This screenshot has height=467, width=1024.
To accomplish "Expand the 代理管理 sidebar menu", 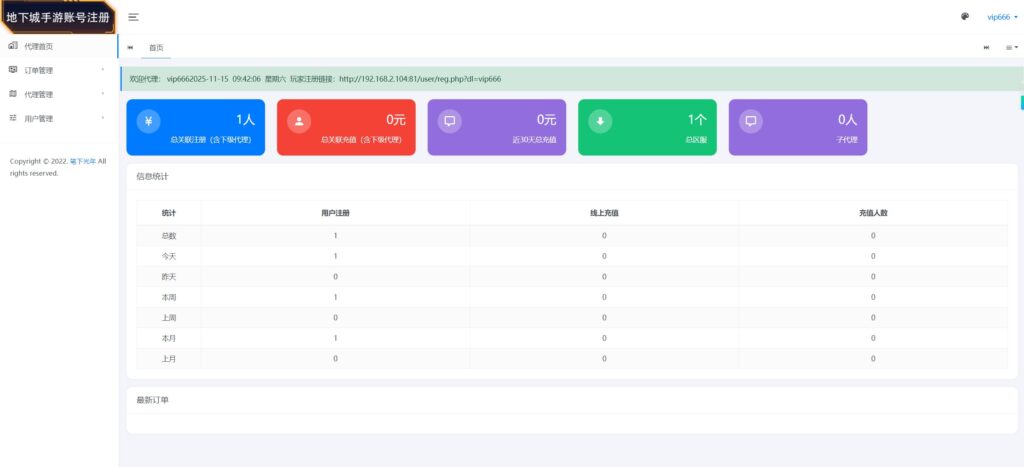I will (x=40, y=94).
